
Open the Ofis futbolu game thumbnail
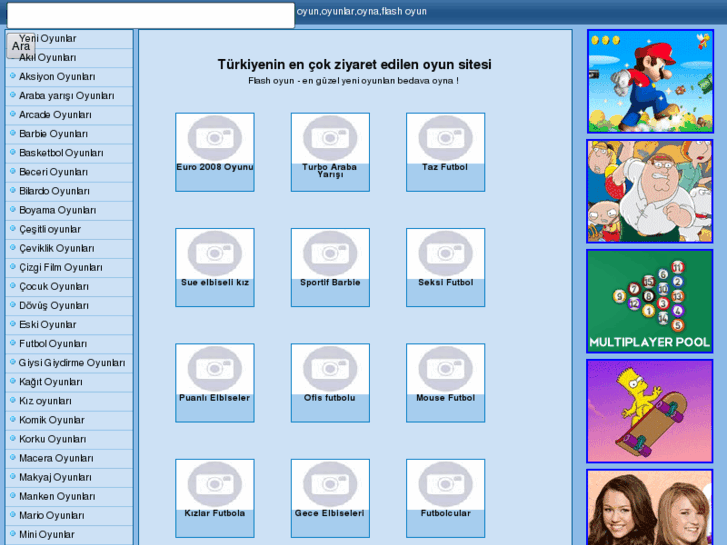(330, 369)
